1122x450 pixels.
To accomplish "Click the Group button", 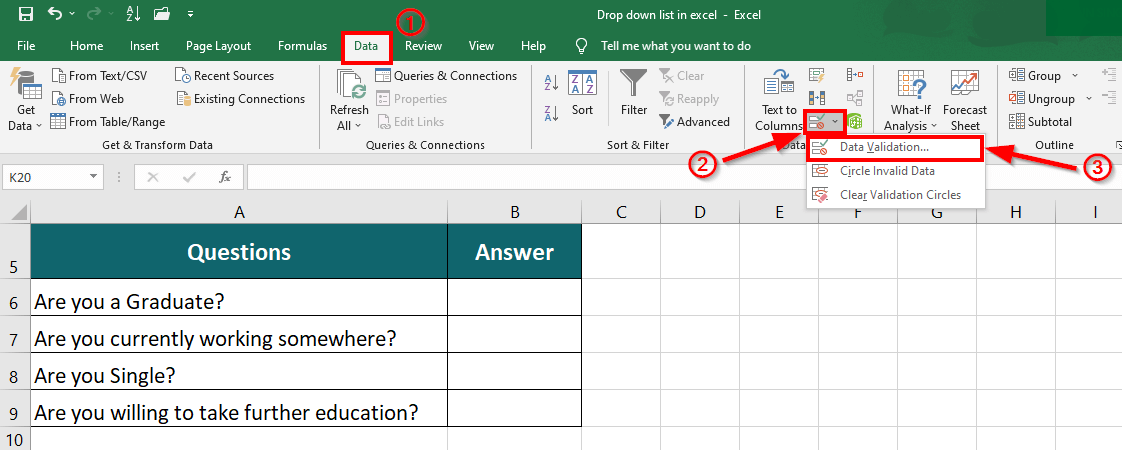I will click(1035, 75).
